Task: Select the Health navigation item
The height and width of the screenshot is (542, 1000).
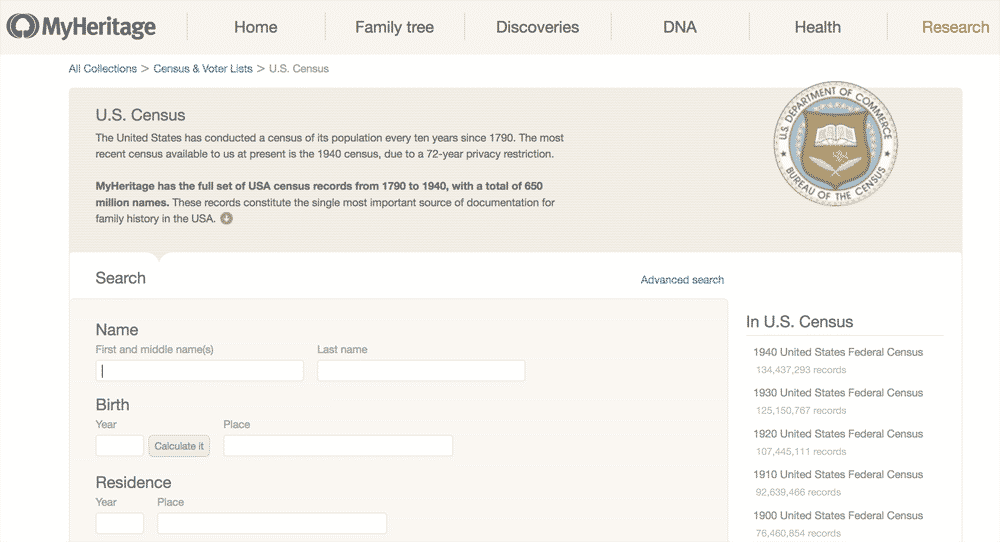Action: (817, 27)
